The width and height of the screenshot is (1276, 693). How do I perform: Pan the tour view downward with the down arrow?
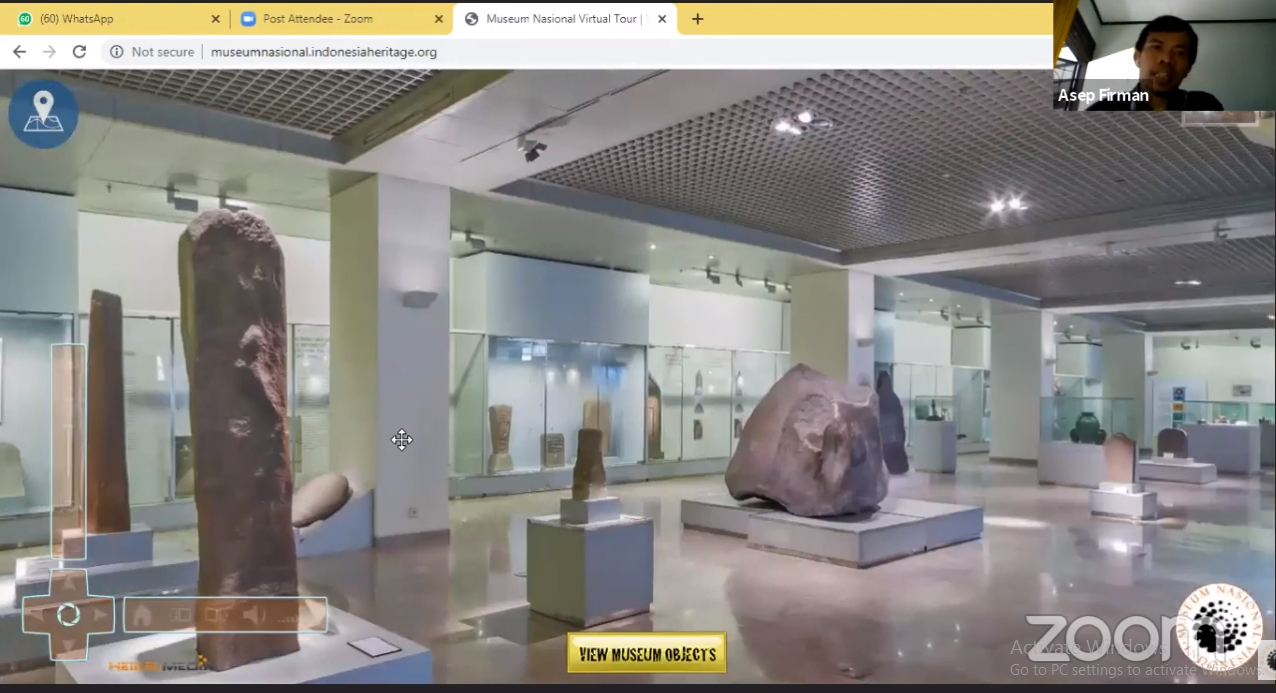pyautogui.click(x=68, y=645)
